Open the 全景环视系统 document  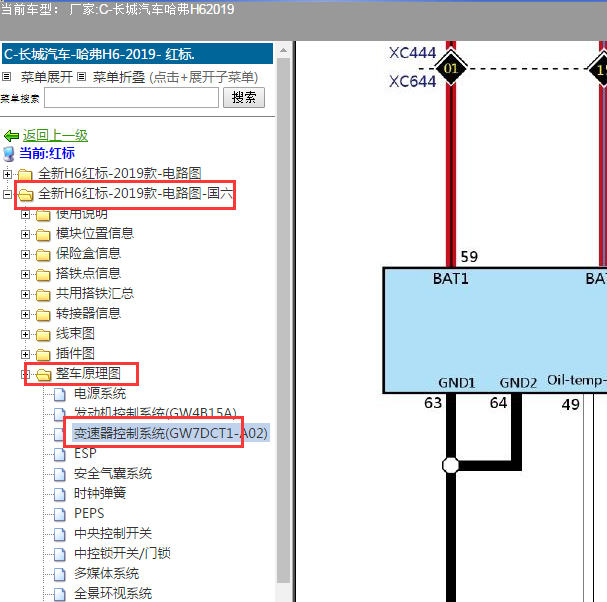[113, 594]
